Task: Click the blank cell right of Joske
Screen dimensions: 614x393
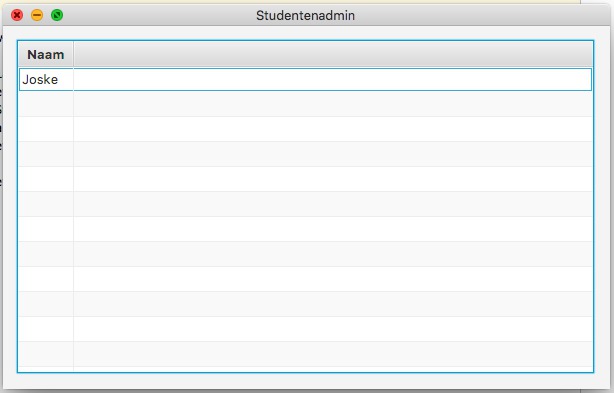Action: [332, 79]
